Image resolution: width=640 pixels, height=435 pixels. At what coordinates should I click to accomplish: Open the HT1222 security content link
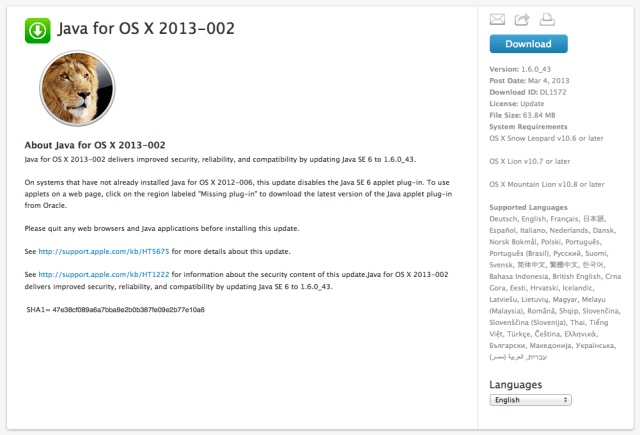coord(104,275)
